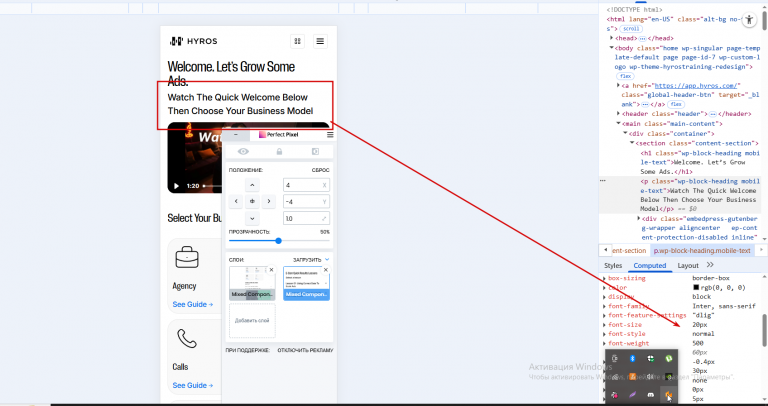Click Добавить слой to add layer

252,321
